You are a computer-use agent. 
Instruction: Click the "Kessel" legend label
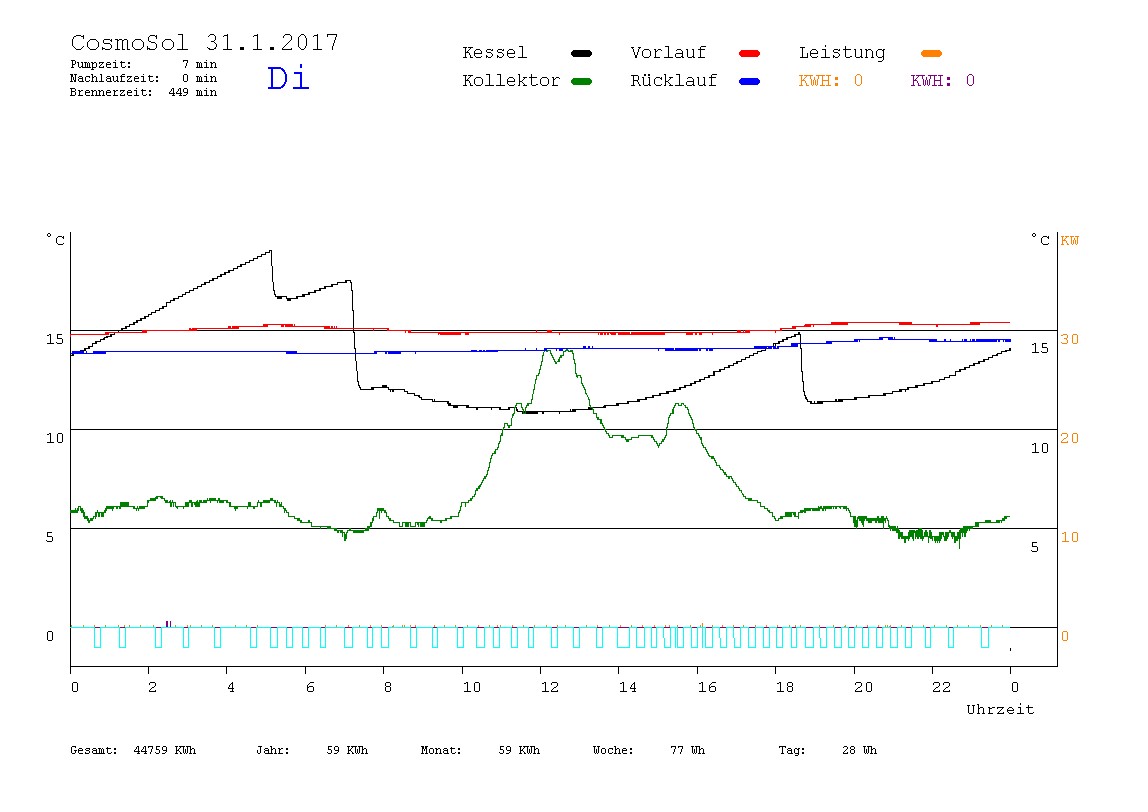494,53
